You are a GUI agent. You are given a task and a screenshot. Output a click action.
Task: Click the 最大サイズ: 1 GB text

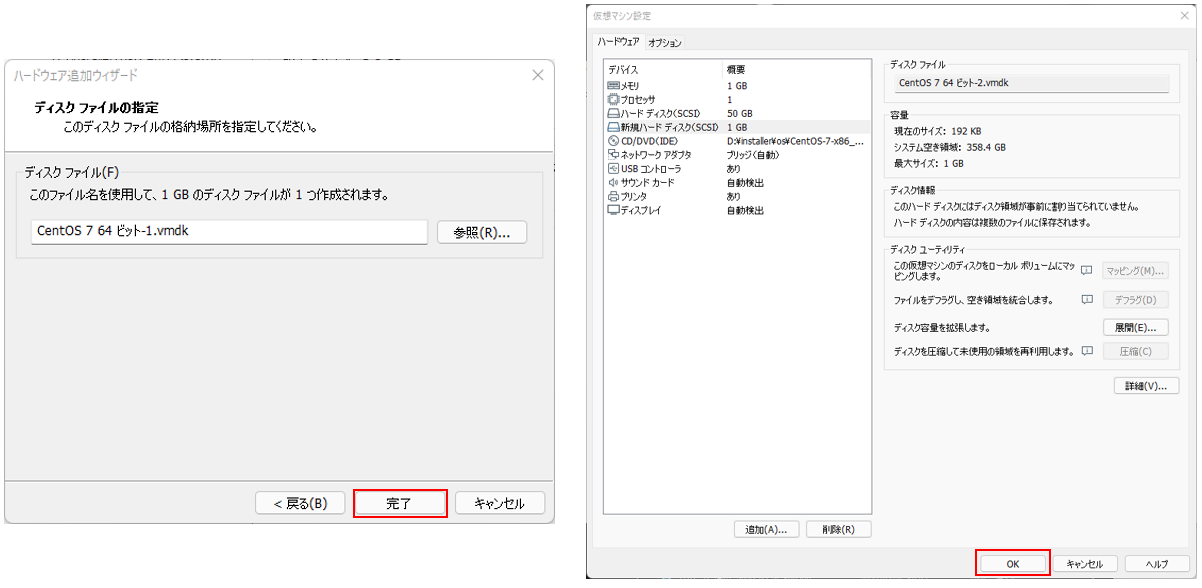point(929,163)
